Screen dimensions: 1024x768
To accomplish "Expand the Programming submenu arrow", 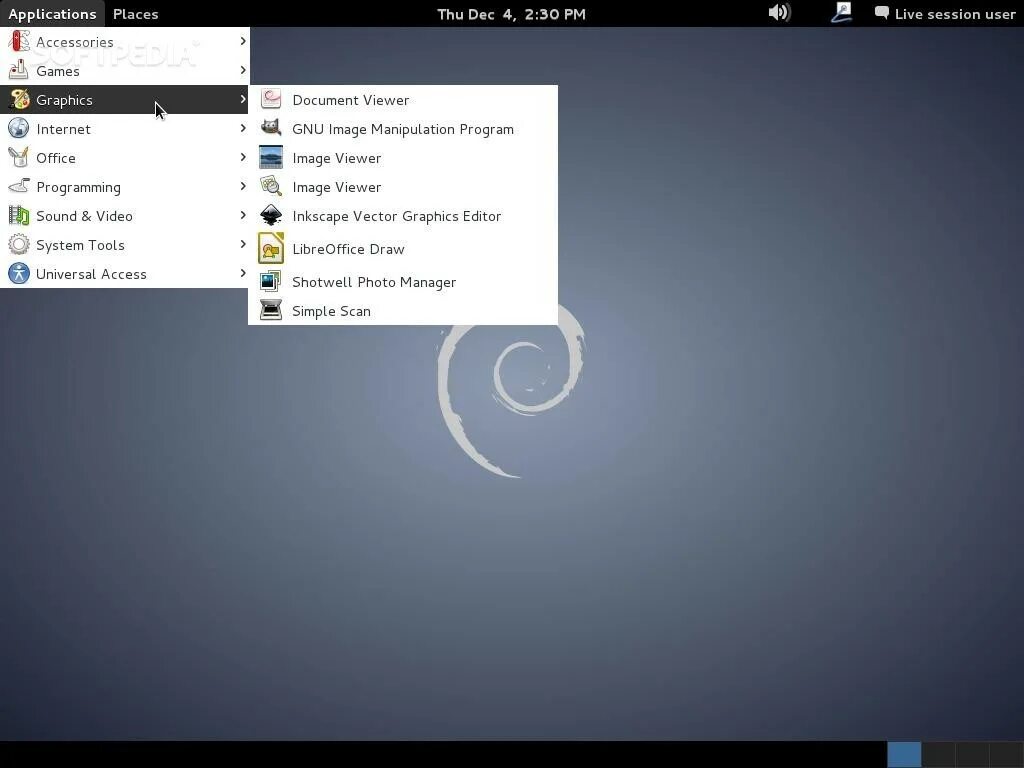I will (x=243, y=186).
